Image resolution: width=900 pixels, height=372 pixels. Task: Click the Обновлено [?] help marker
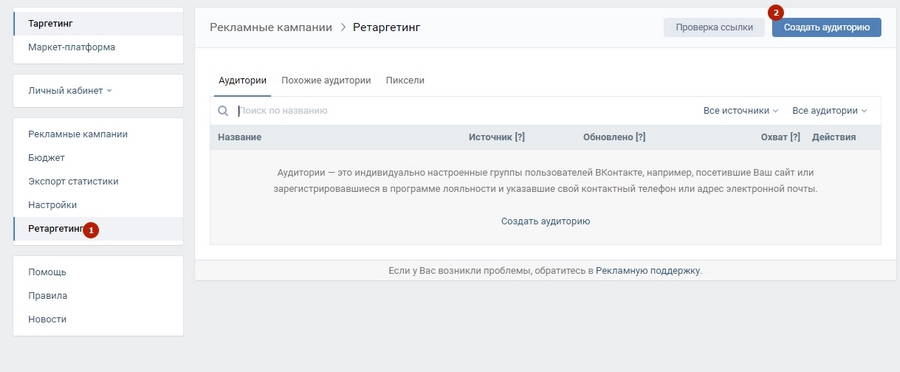(640, 137)
